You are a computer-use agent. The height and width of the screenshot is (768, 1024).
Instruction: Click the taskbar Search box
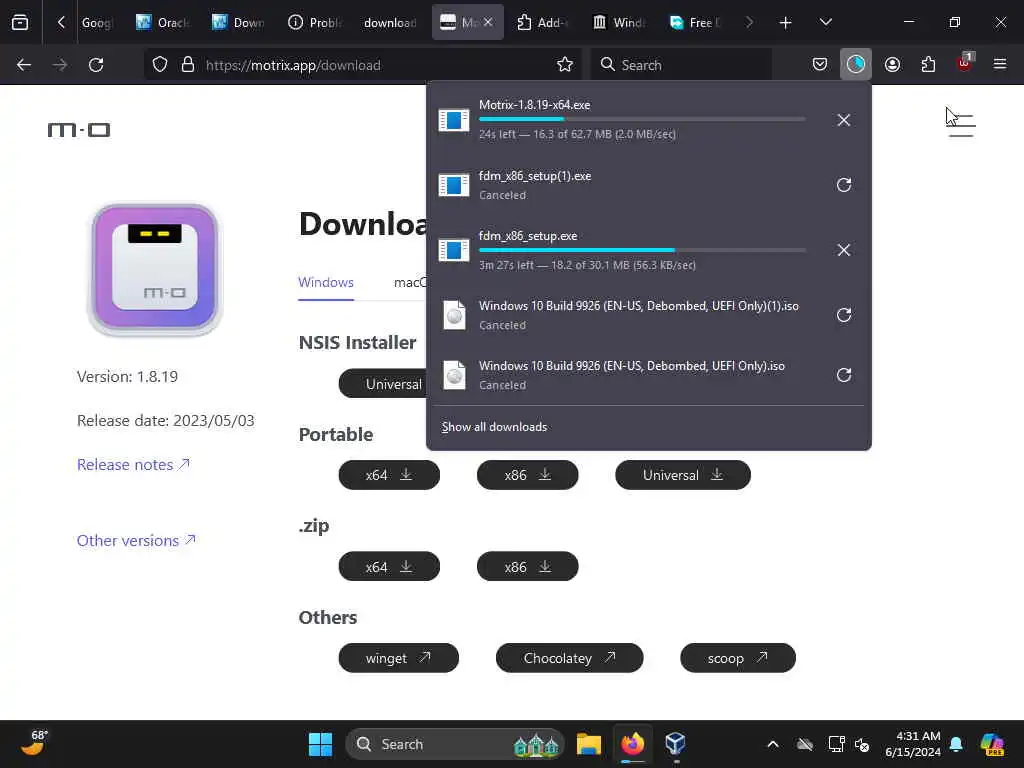[455, 744]
